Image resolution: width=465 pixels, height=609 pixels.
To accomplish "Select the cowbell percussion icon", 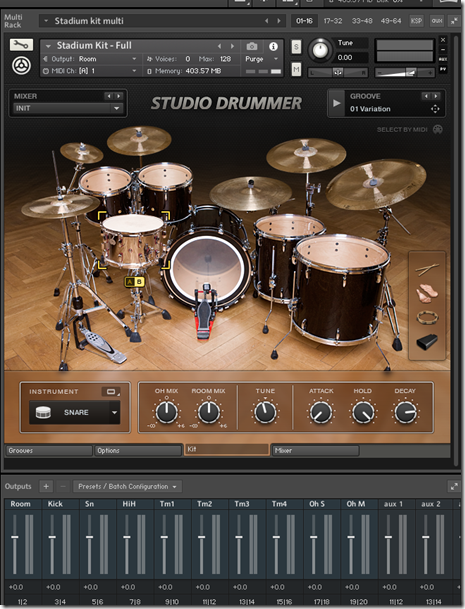I will 427,342.
